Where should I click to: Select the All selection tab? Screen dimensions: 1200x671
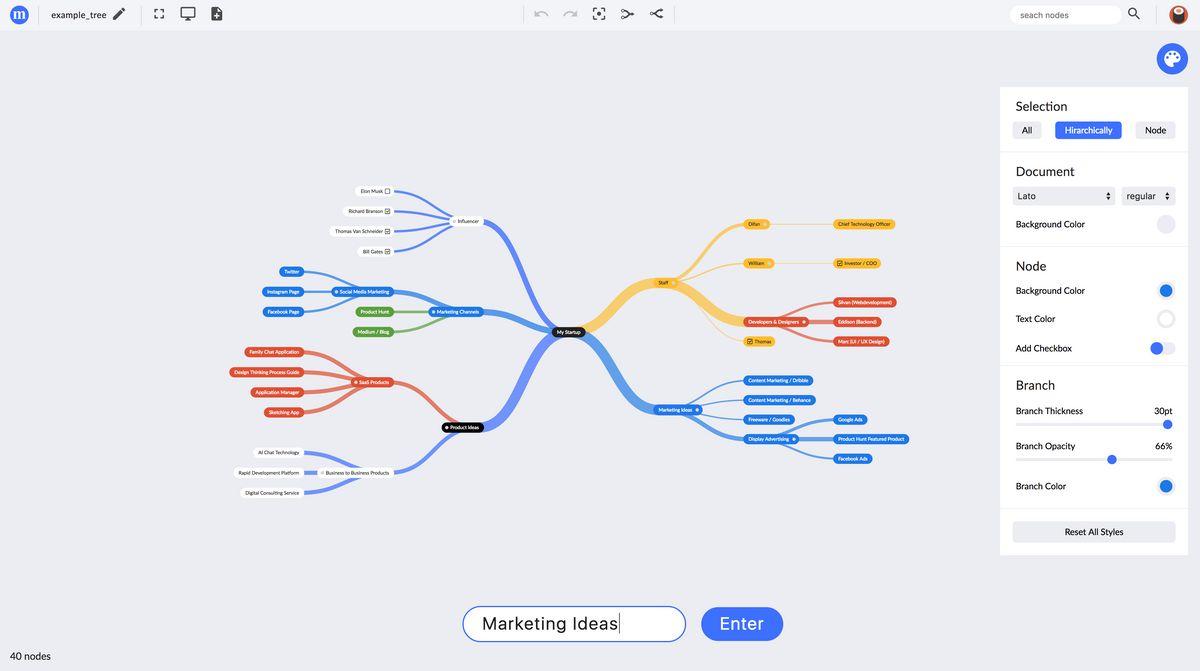click(x=1027, y=130)
